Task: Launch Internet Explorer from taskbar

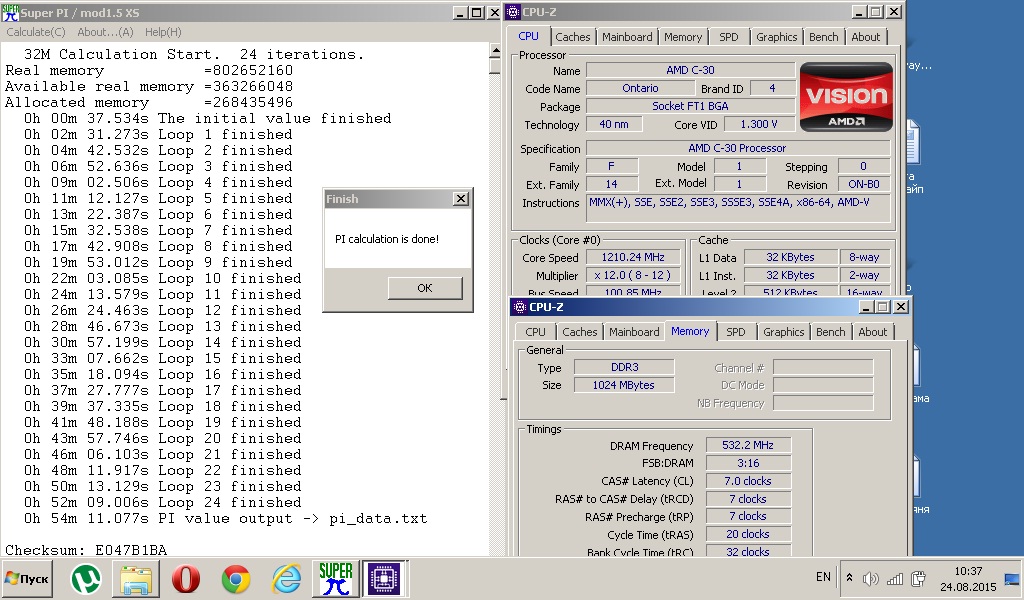Action: click(x=286, y=578)
